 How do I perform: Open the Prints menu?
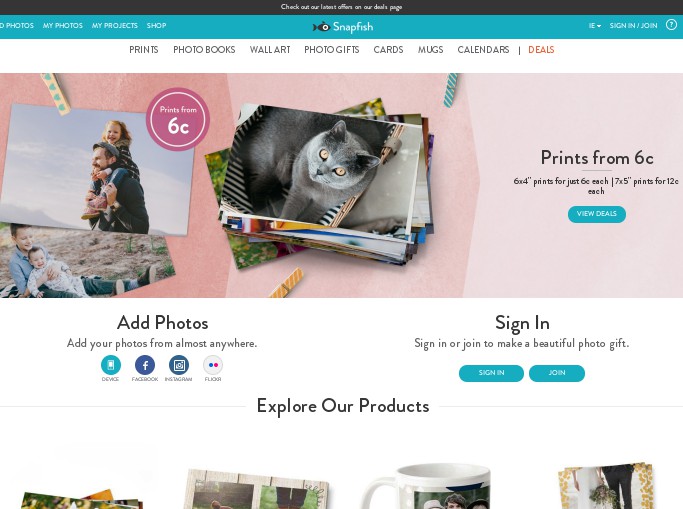144,50
